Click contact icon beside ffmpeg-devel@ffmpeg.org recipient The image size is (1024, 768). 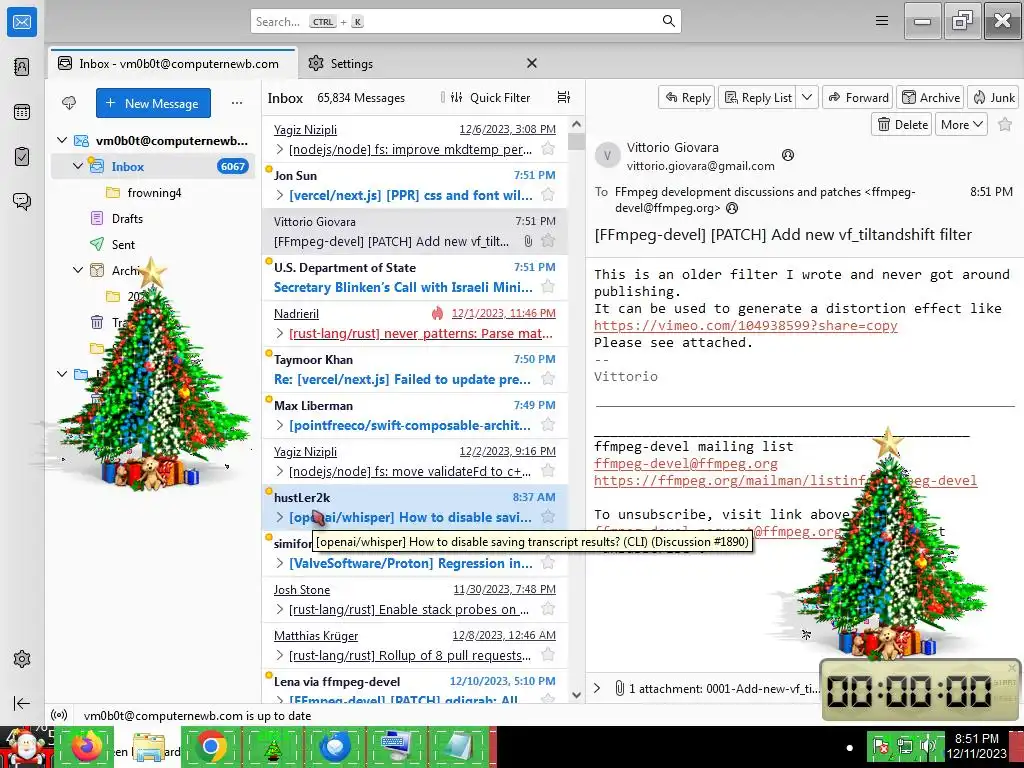coord(732,208)
